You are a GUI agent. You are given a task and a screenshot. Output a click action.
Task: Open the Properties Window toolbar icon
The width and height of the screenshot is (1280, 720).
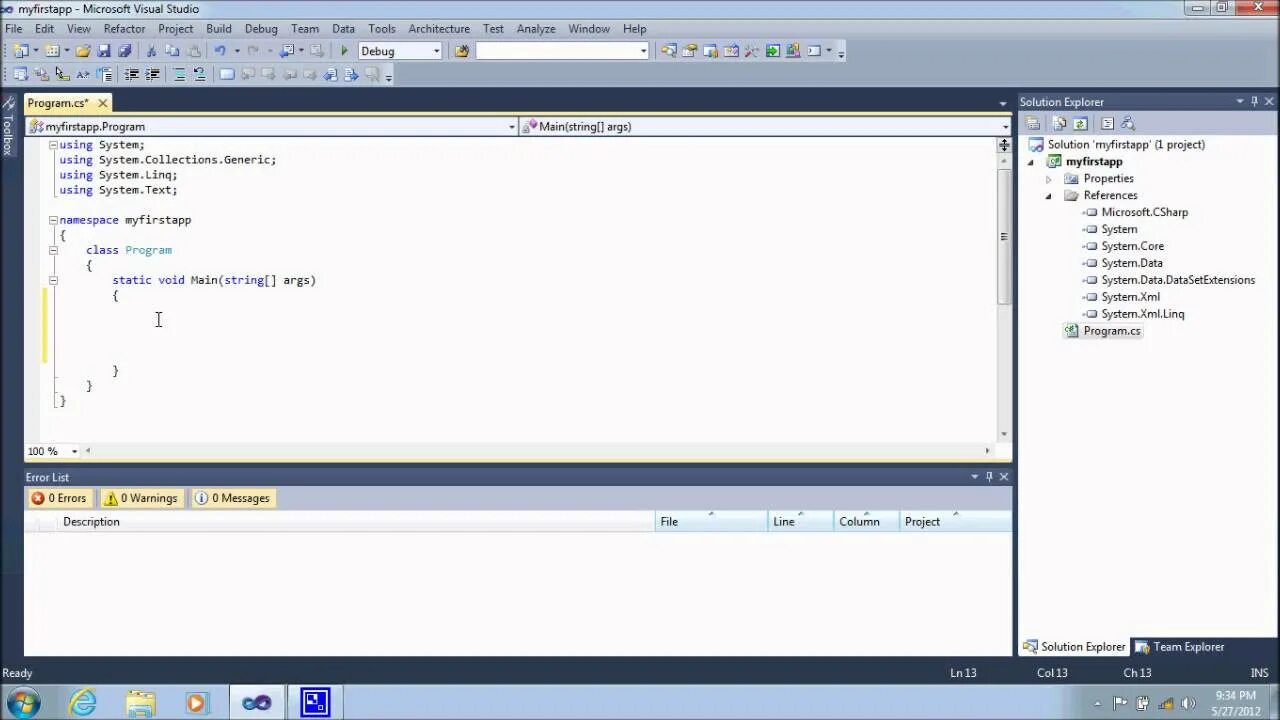pyautogui.click(x=689, y=51)
